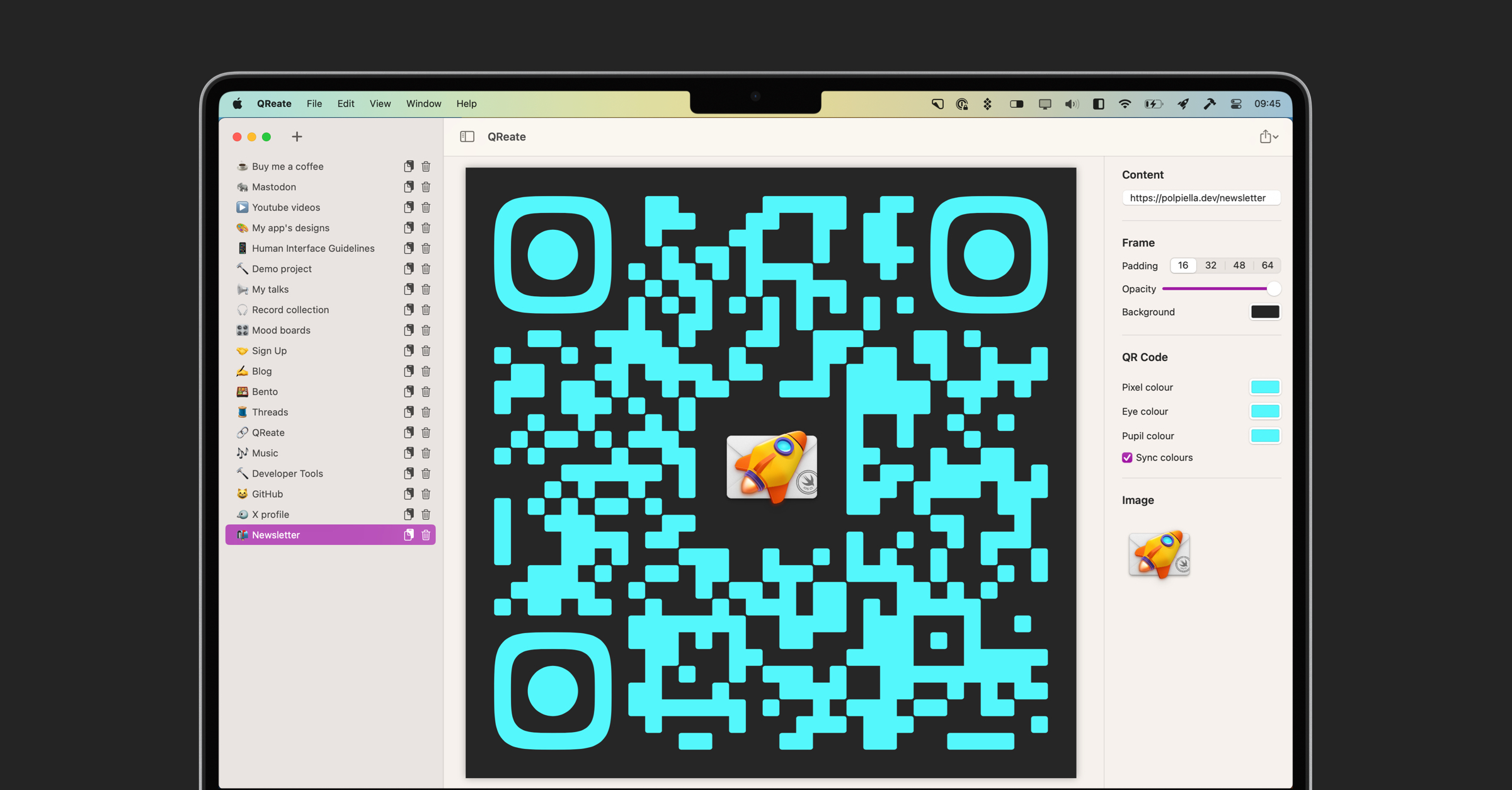Image resolution: width=1512 pixels, height=790 pixels.
Task: Open the Wi-Fi status menu
Action: 1125,104
